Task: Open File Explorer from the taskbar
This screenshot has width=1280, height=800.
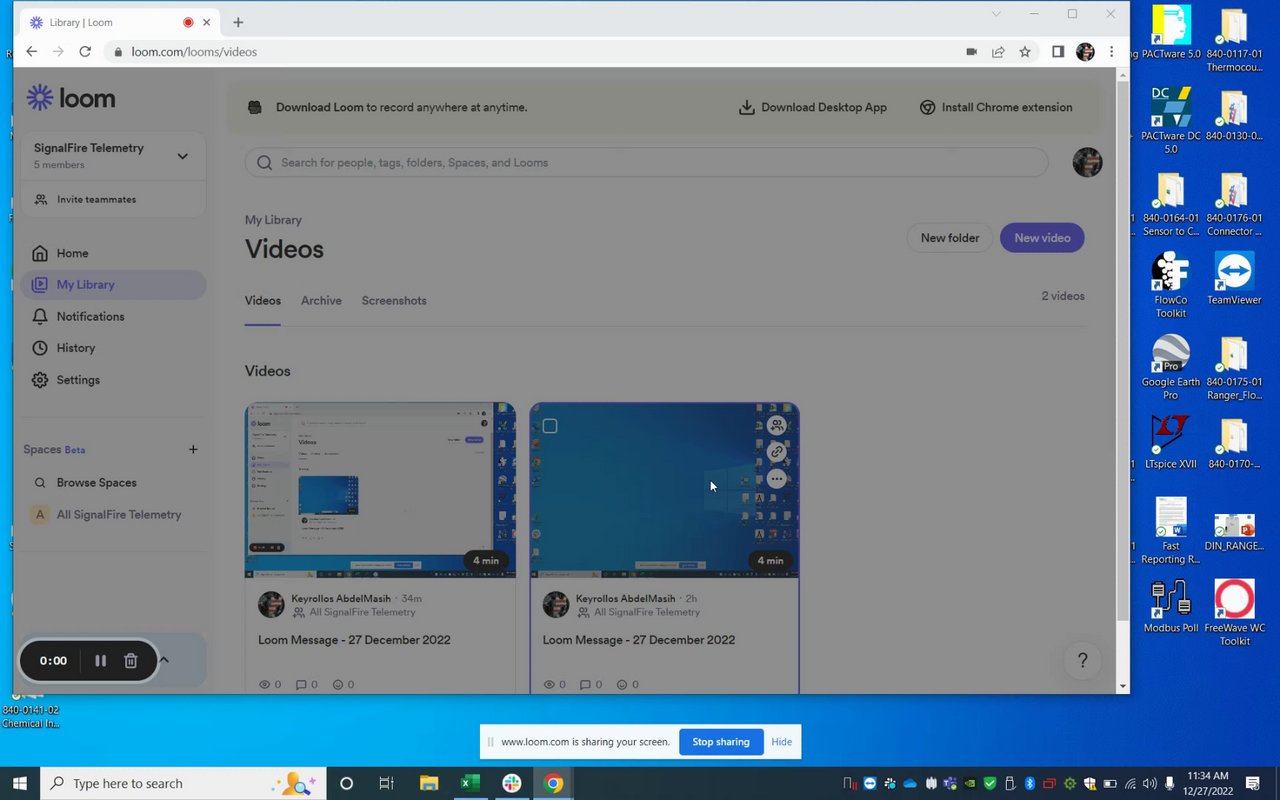Action: tap(429, 783)
